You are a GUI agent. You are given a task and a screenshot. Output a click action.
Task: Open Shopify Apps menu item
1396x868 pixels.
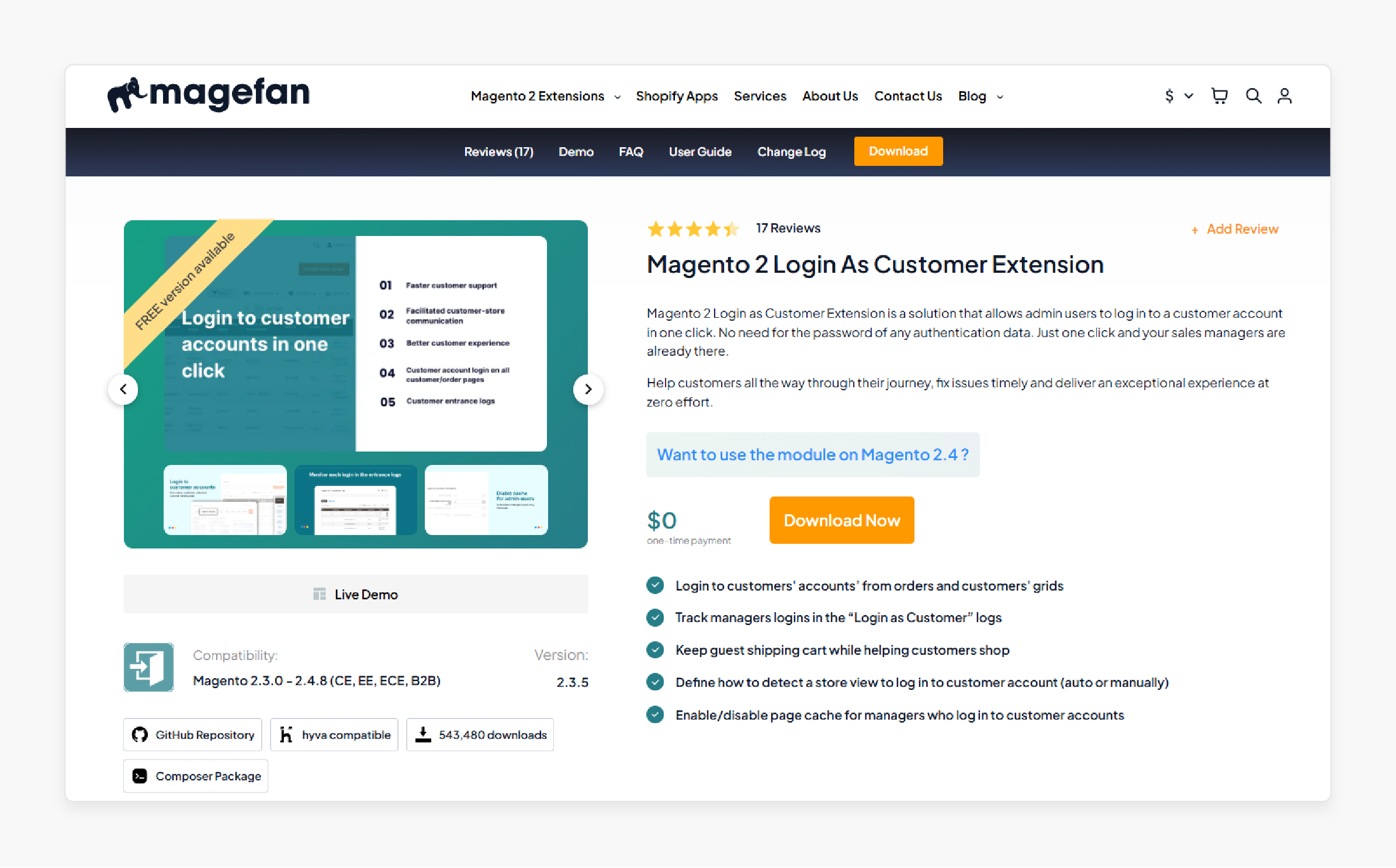(677, 96)
